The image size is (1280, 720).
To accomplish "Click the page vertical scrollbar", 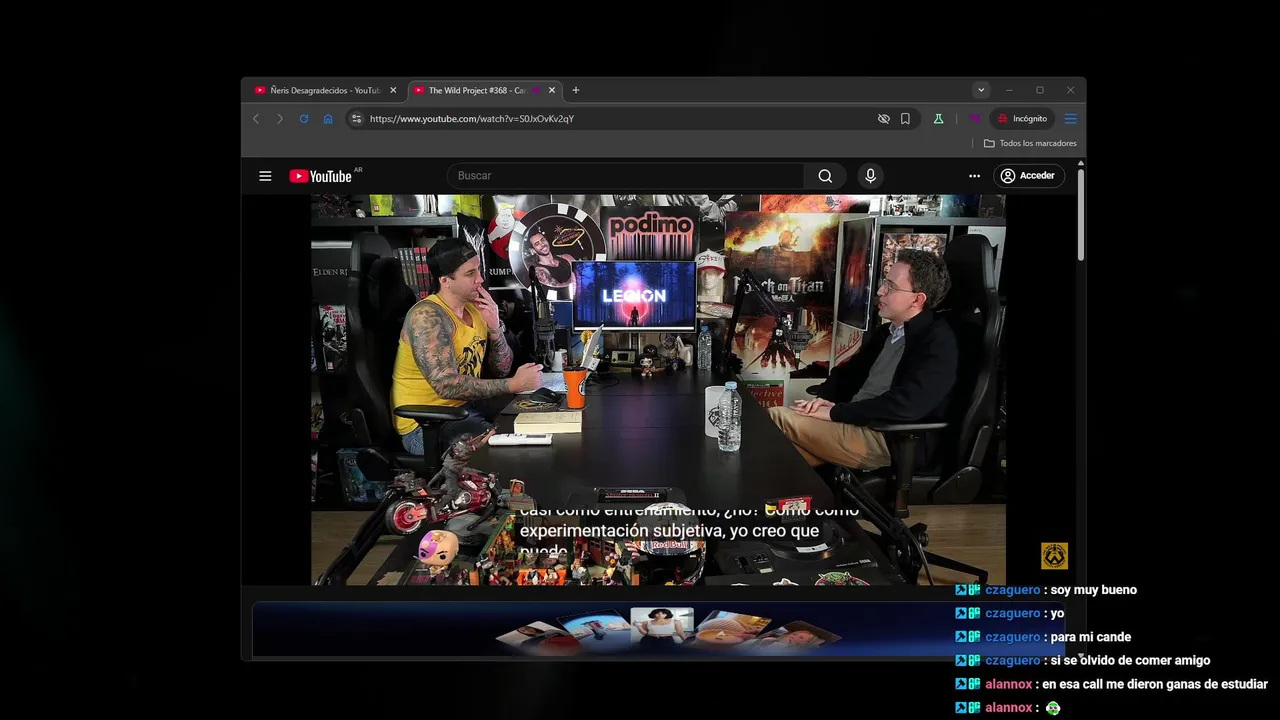I will click(x=1081, y=215).
